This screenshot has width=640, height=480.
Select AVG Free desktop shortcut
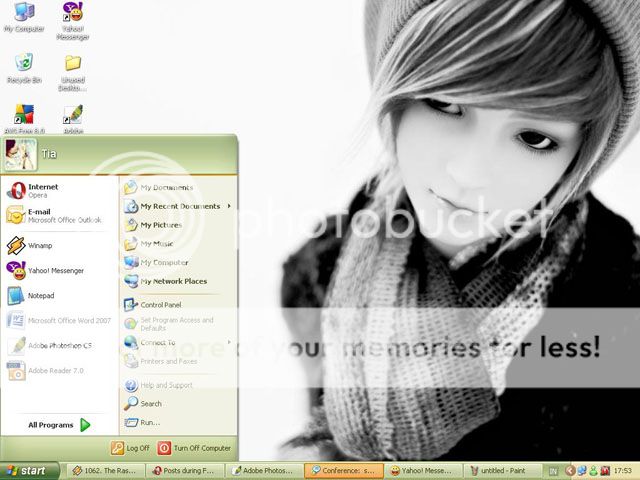(x=24, y=118)
